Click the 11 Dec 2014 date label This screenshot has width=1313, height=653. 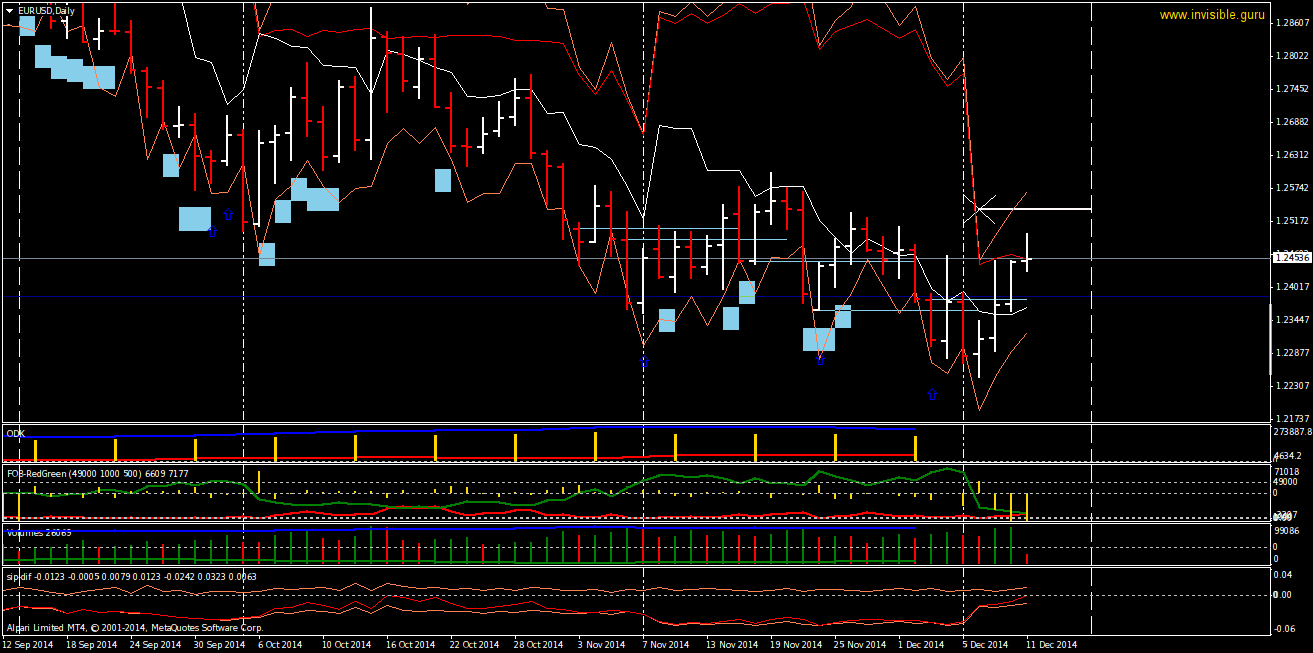coord(1053,645)
